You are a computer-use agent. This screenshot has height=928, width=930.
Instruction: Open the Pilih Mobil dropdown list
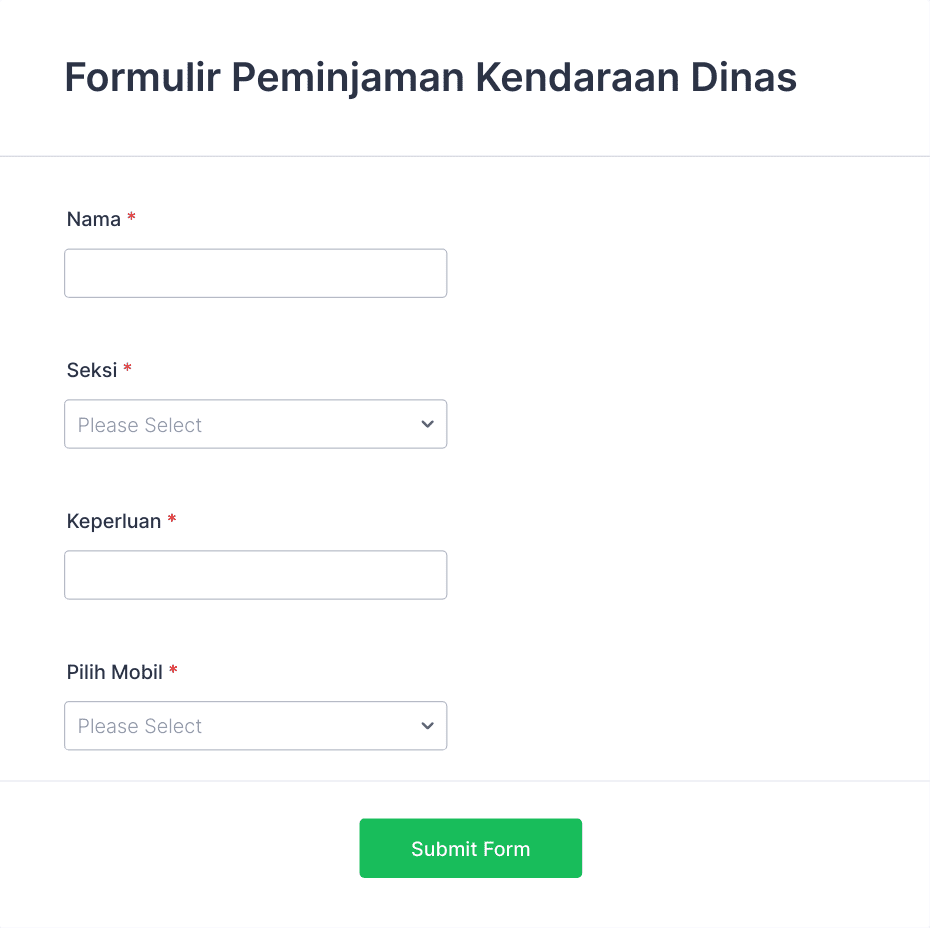[256, 726]
